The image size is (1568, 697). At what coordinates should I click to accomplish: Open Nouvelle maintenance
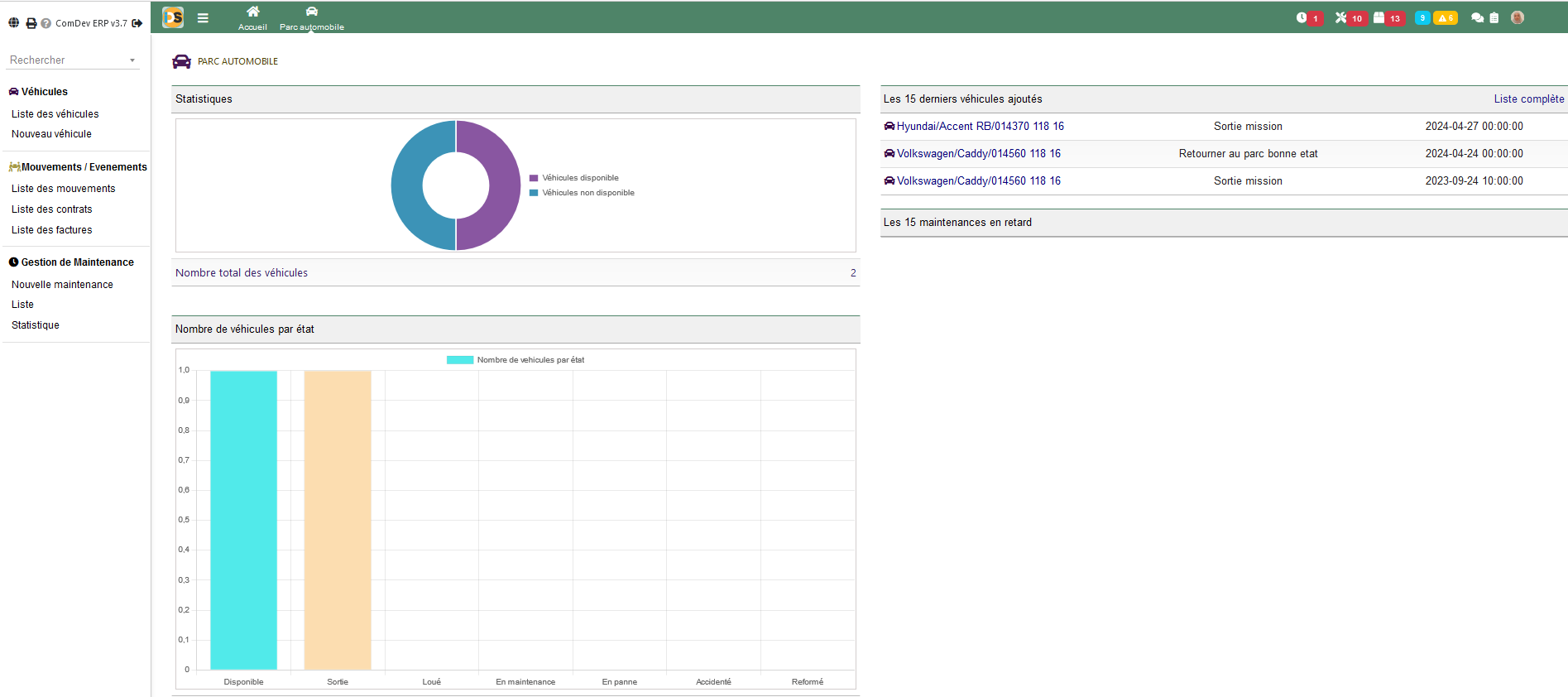[x=62, y=285]
